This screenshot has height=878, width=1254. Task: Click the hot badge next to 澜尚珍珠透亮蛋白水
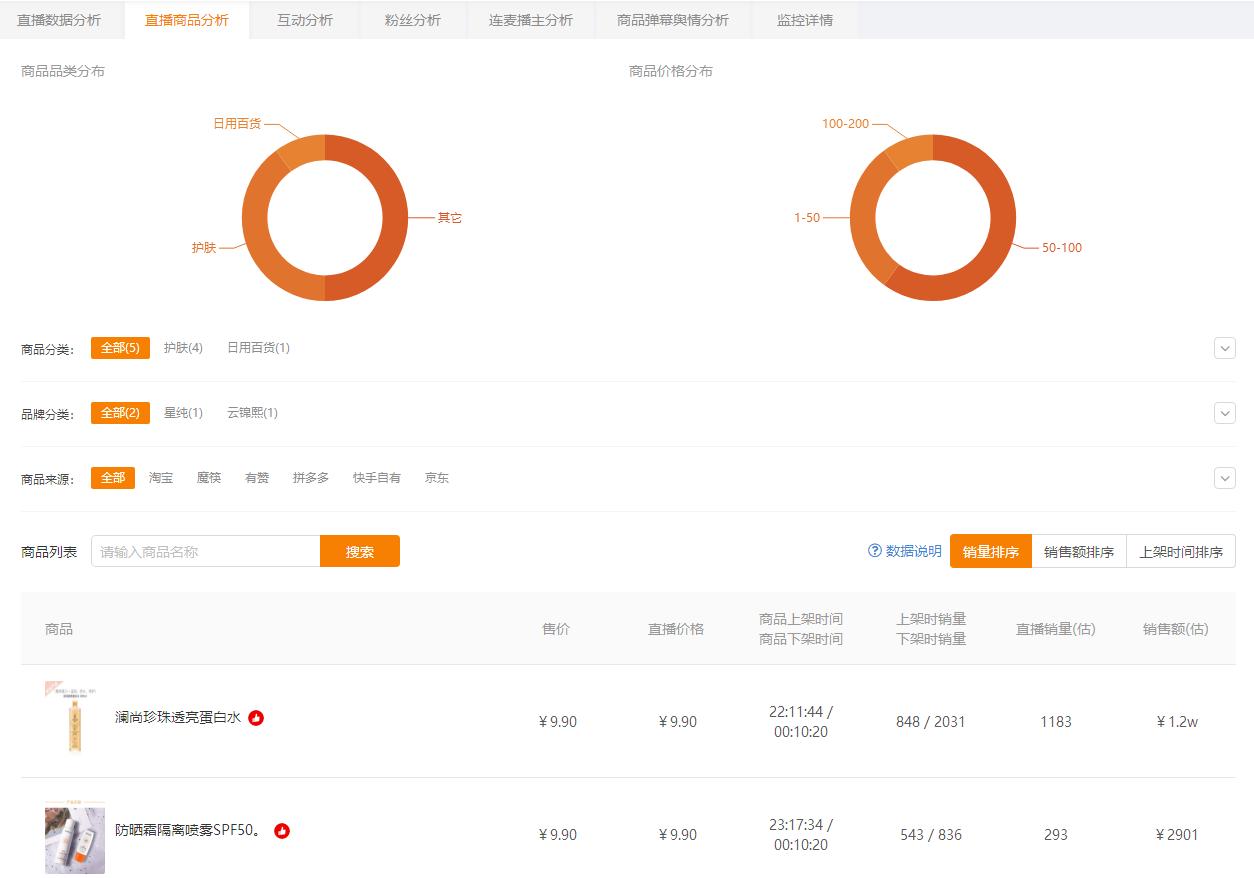point(258,718)
